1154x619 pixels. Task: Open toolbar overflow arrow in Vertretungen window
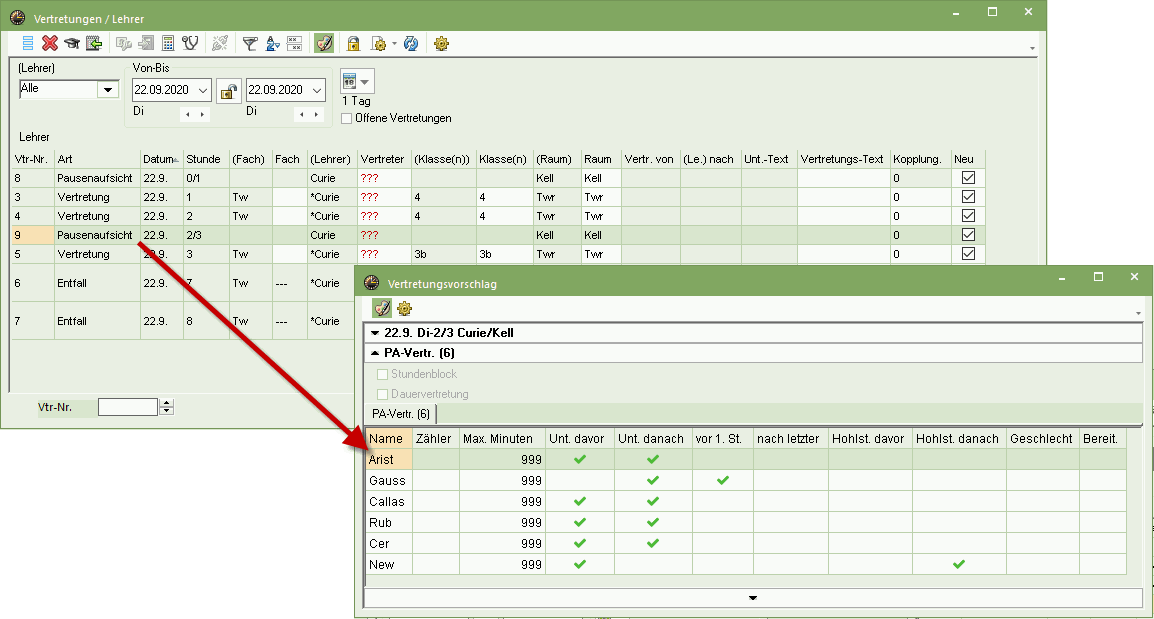(1033, 49)
